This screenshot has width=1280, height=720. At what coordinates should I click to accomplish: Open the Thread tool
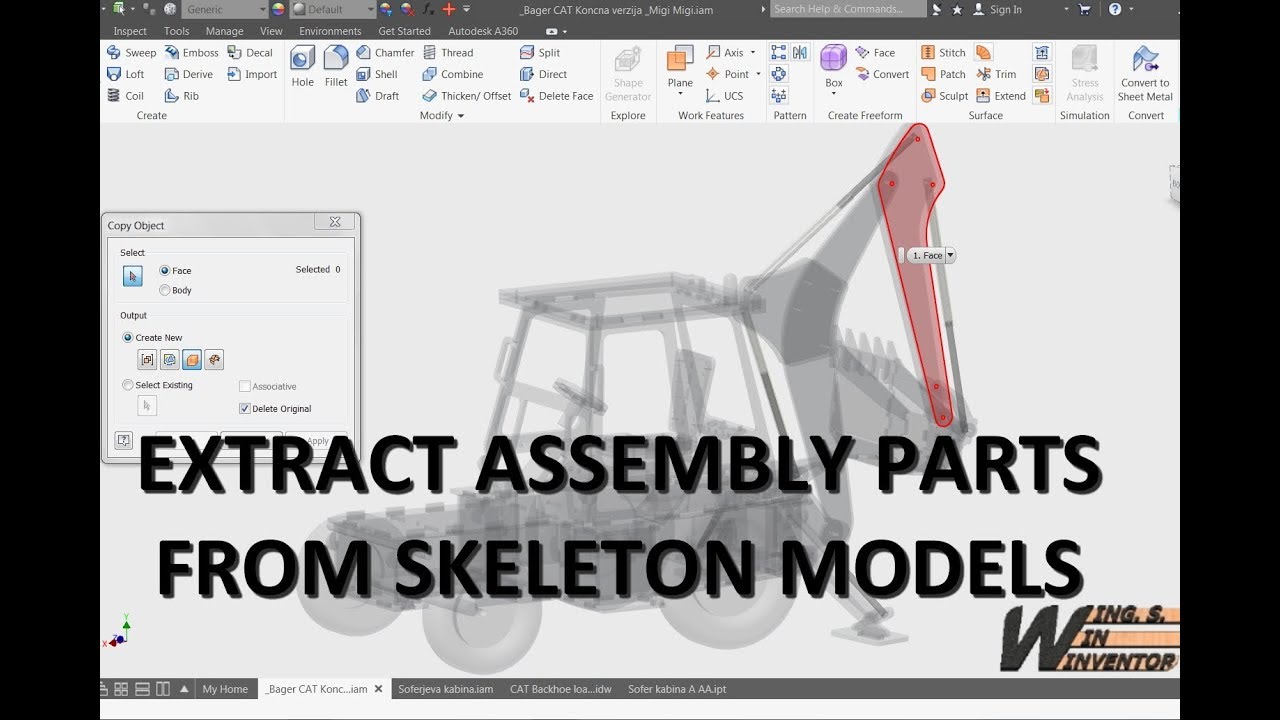click(x=448, y=53)
